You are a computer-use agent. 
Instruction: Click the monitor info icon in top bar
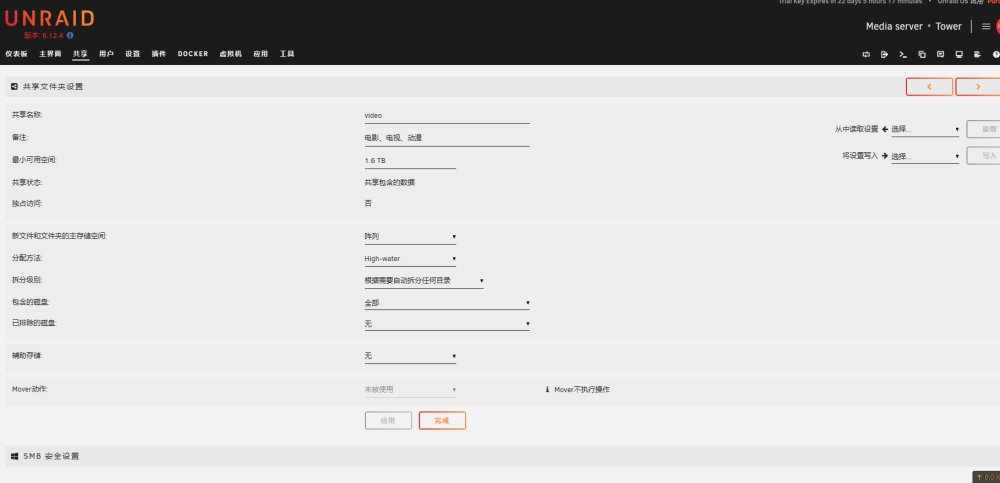959,54
